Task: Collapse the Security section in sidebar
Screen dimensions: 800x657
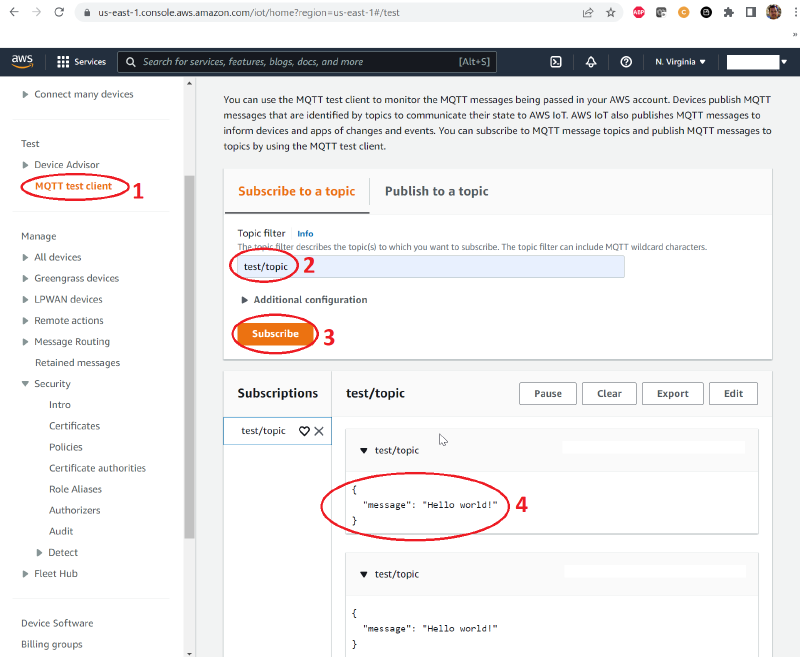Action: tap(45, 383)
